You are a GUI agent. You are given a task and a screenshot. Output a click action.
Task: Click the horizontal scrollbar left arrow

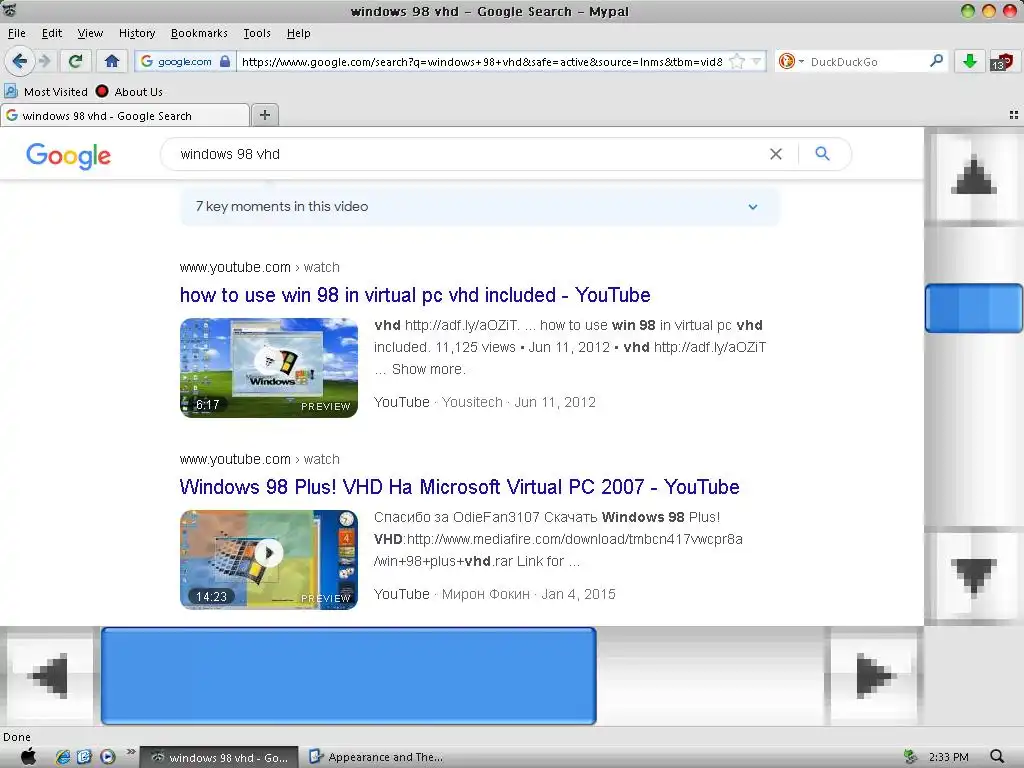[50, 675]
